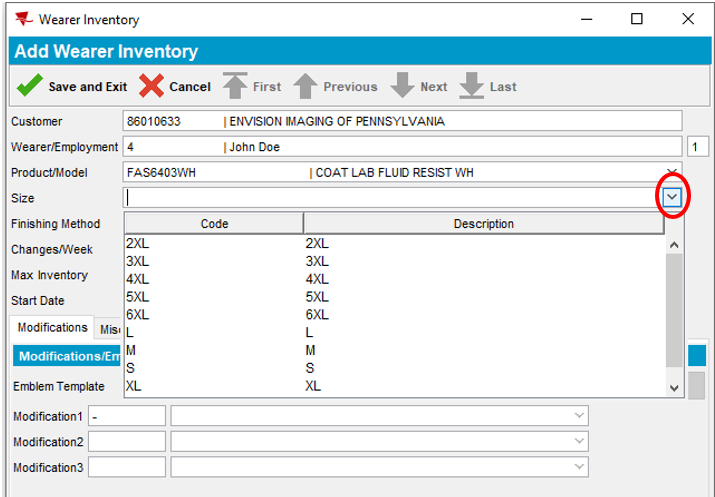The height and width of the screenshot is (497, 715).
Task: Sort by the Code column header
Action: tap(214, 224)
